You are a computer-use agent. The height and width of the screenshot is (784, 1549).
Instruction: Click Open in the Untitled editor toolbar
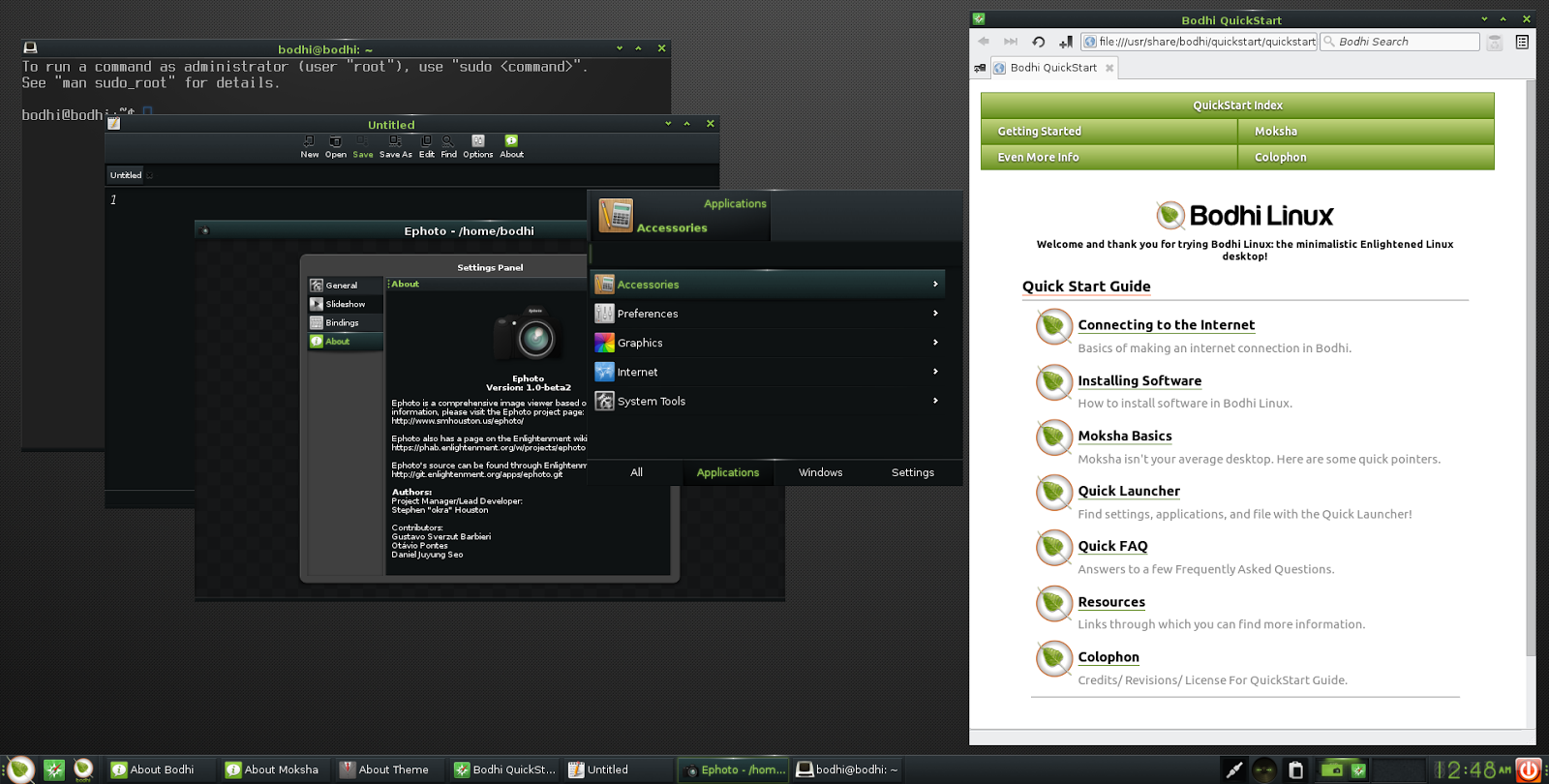pos(335,146)
